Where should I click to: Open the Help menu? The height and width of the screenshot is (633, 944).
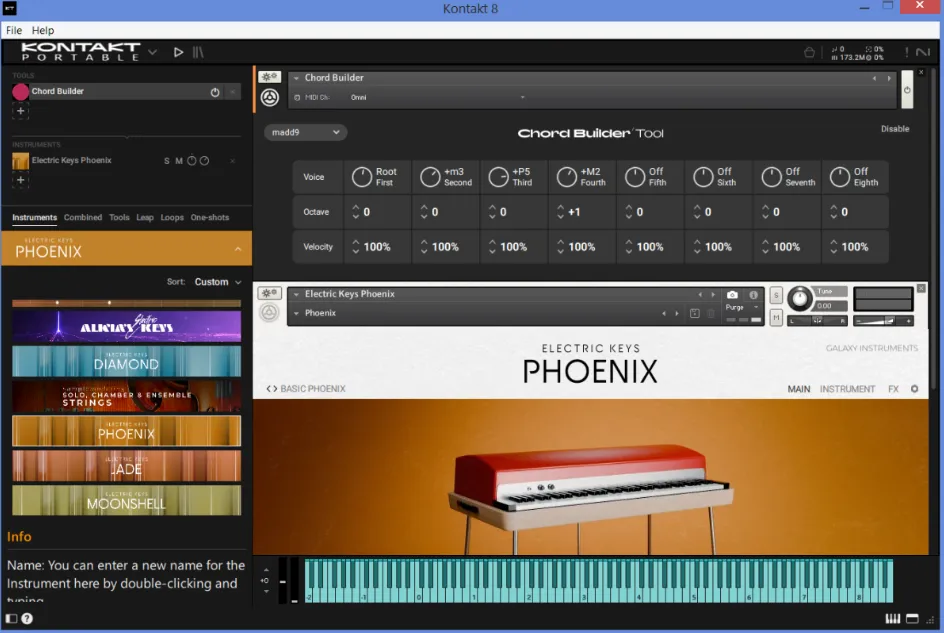point(43,30)
